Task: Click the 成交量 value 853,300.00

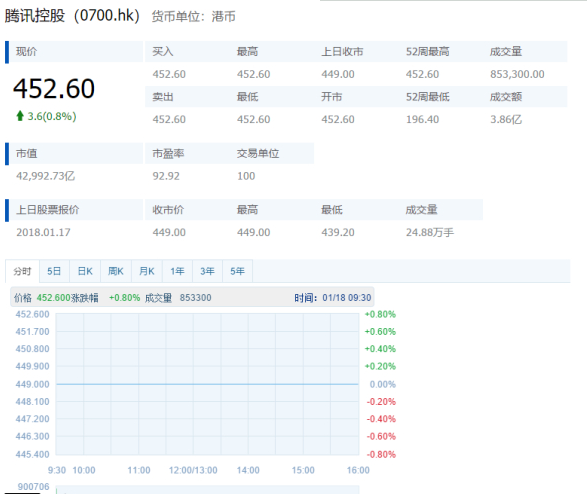Action: [517, 74]
